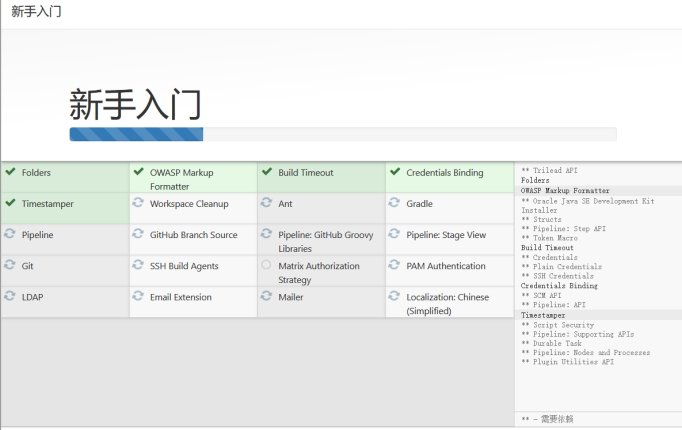Screen dimensions: 682x430
Task: Click Pipeline: Supporting APIs log entry
Action: 578,334
